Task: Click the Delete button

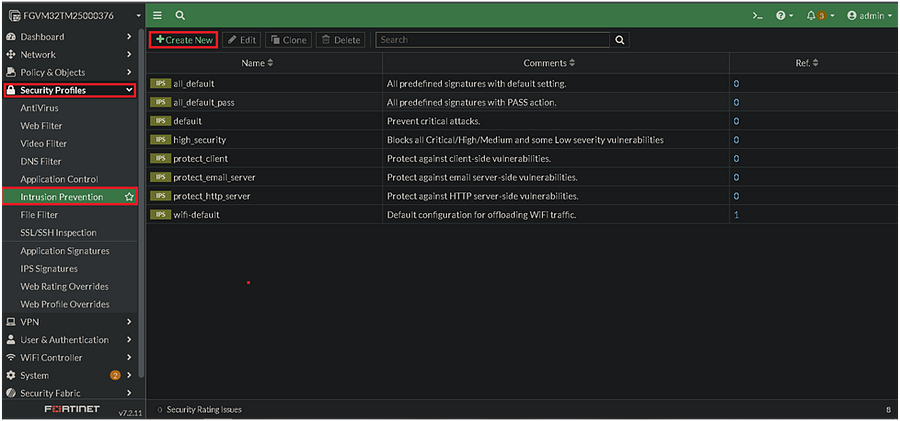Action: [340, 40]
